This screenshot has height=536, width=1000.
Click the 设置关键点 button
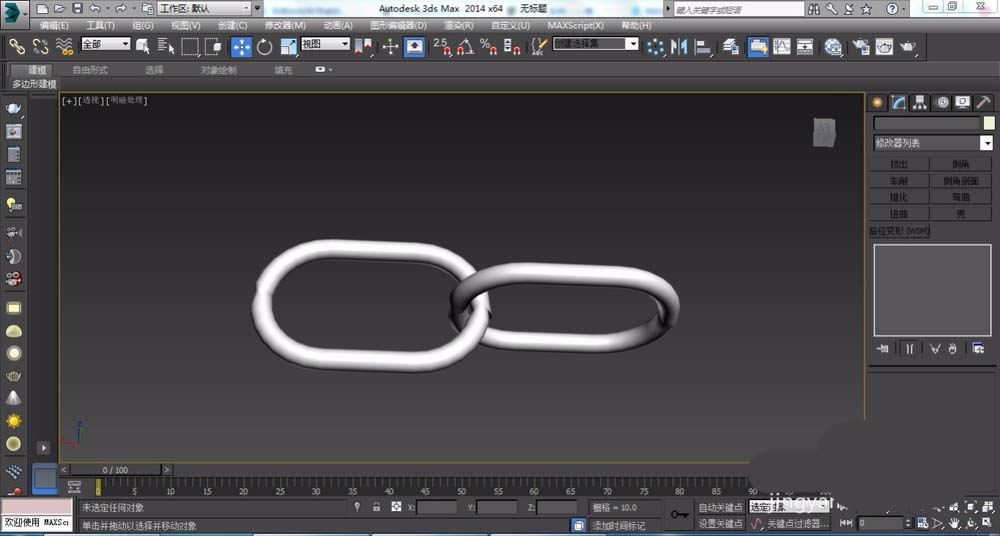tap(720, 523)
